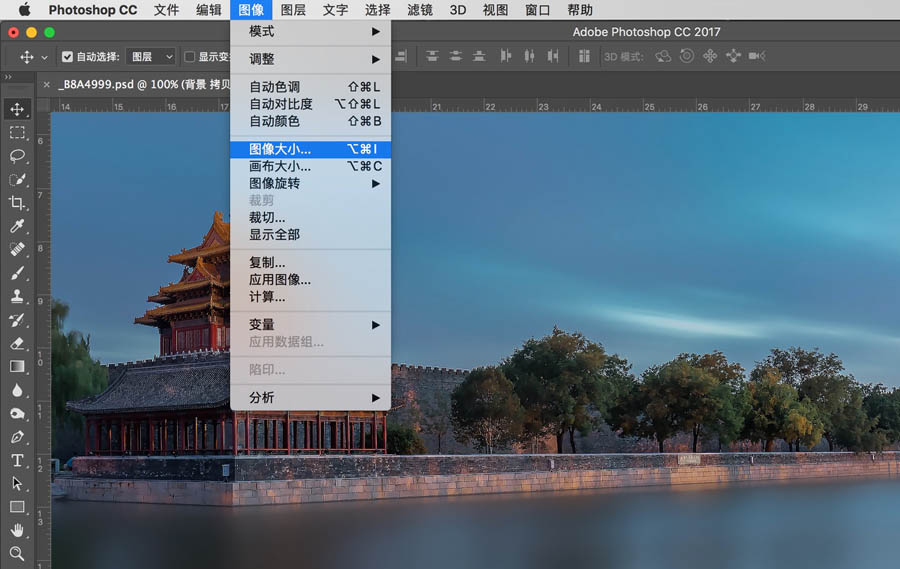This screenshot has height=569, width=900.
Task: Select the Zoom tool
Action: point(17,553)
